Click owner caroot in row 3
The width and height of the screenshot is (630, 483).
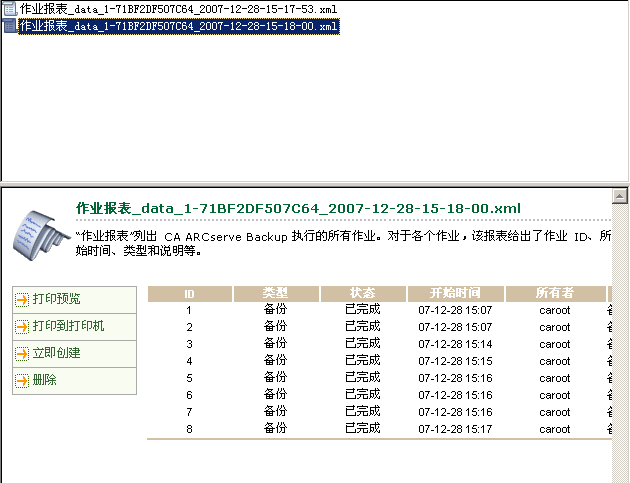point(555,344)
